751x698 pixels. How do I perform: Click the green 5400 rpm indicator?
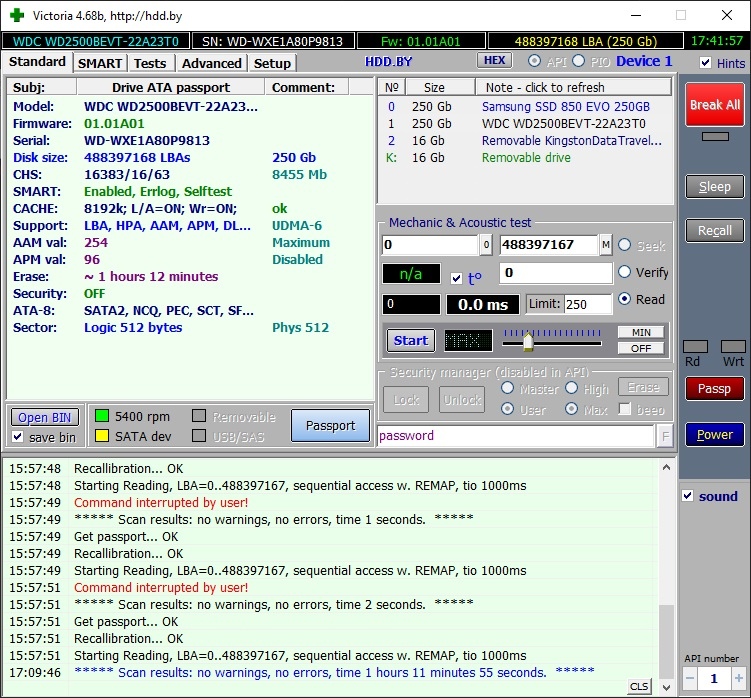point(101,416)
